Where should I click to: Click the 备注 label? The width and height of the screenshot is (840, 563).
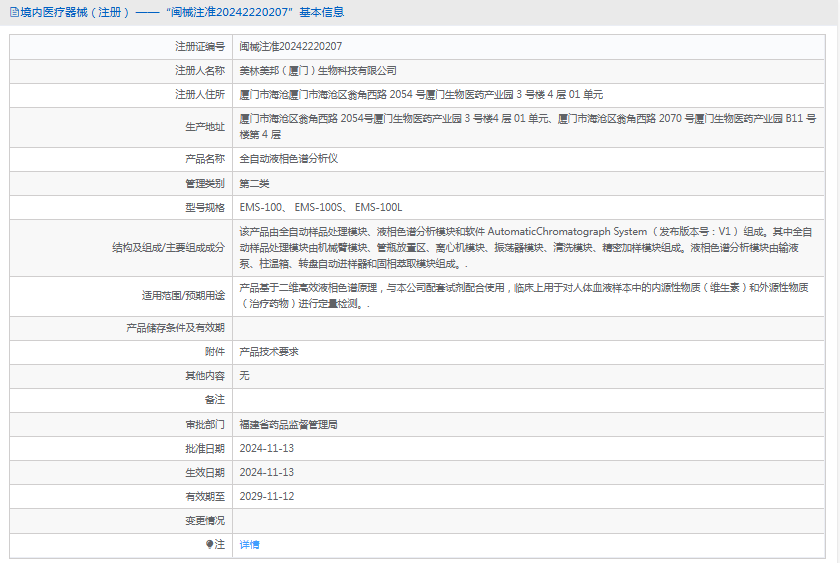(x=215, y=400)
